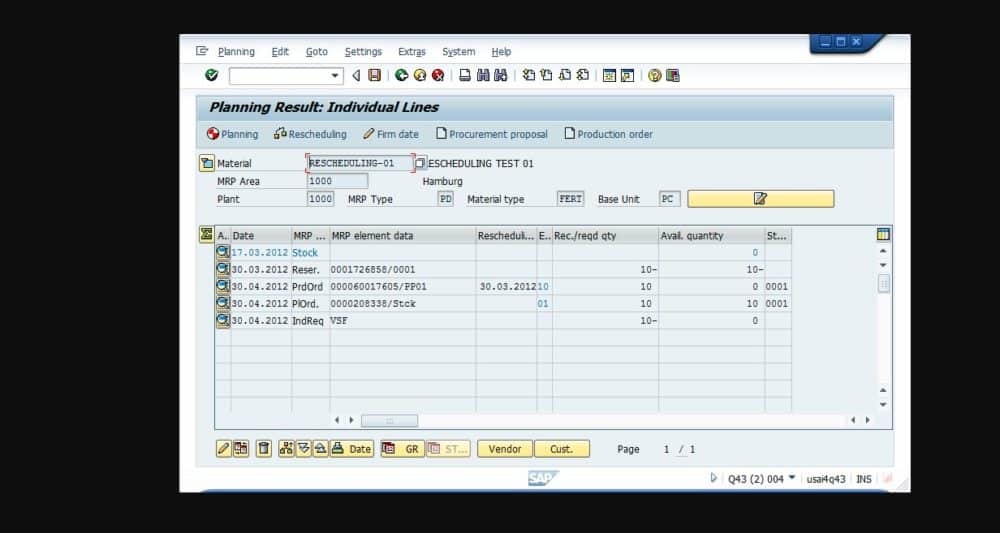The width and height of the screenshot is (1000, 533).
Task: Click the green Enter checkmark icon
Action: [211, 75]
